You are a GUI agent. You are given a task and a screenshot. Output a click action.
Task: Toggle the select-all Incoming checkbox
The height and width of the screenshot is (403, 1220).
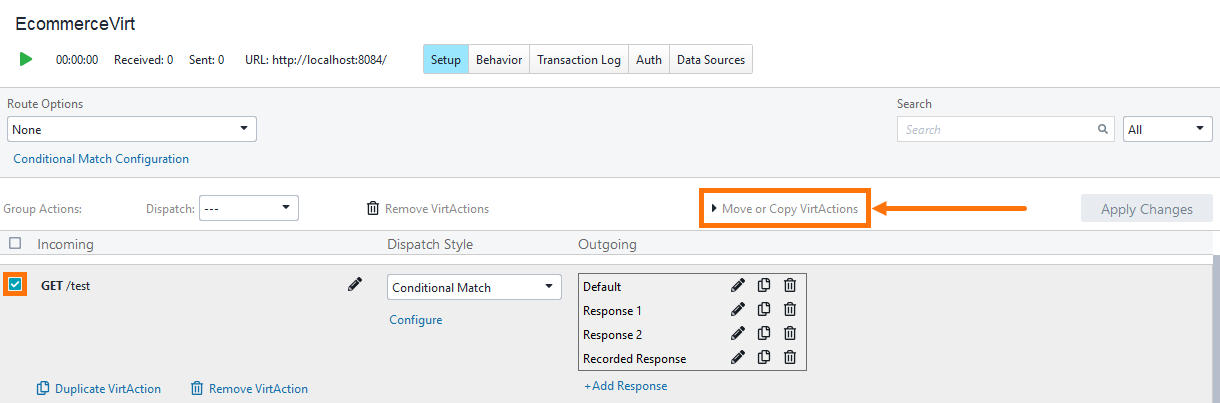[x=15, y=243]
